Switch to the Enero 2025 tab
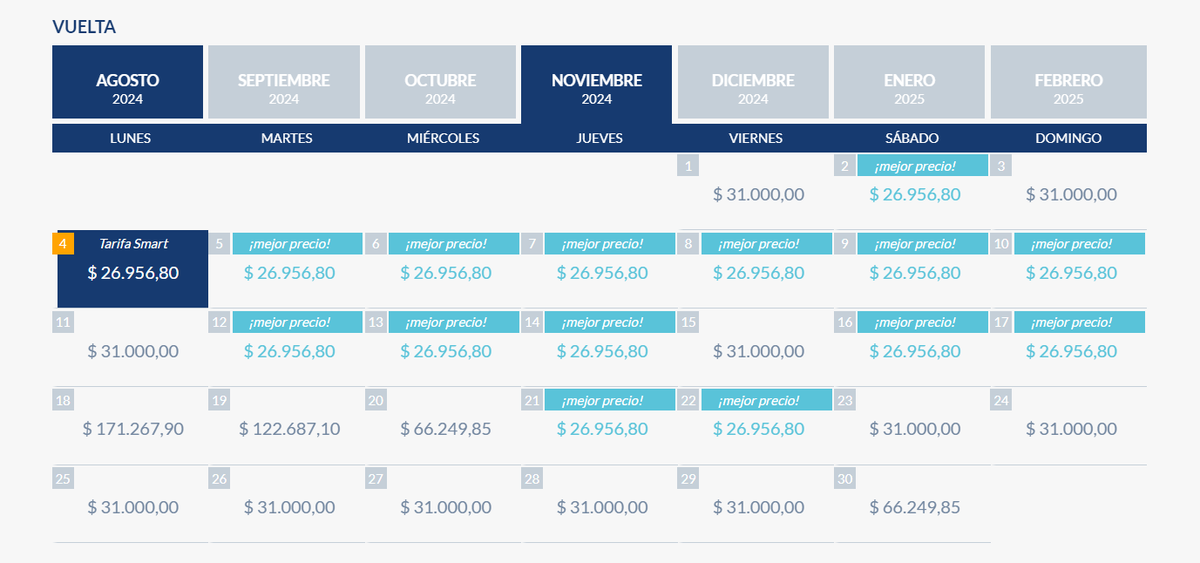This screenshot has width=1200, height=563. click(x=909, y=88)
